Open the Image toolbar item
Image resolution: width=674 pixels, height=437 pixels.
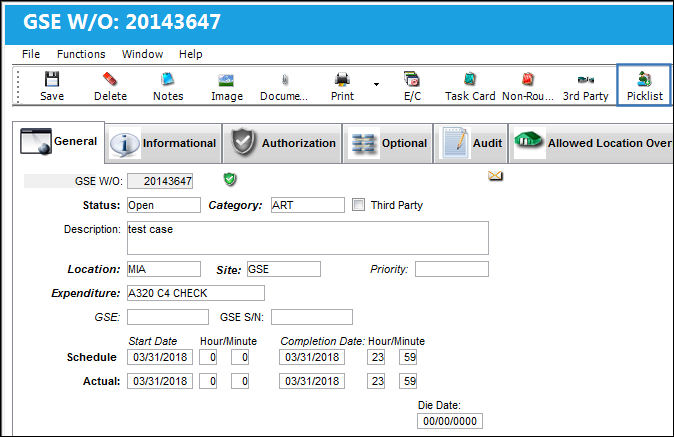227,86
